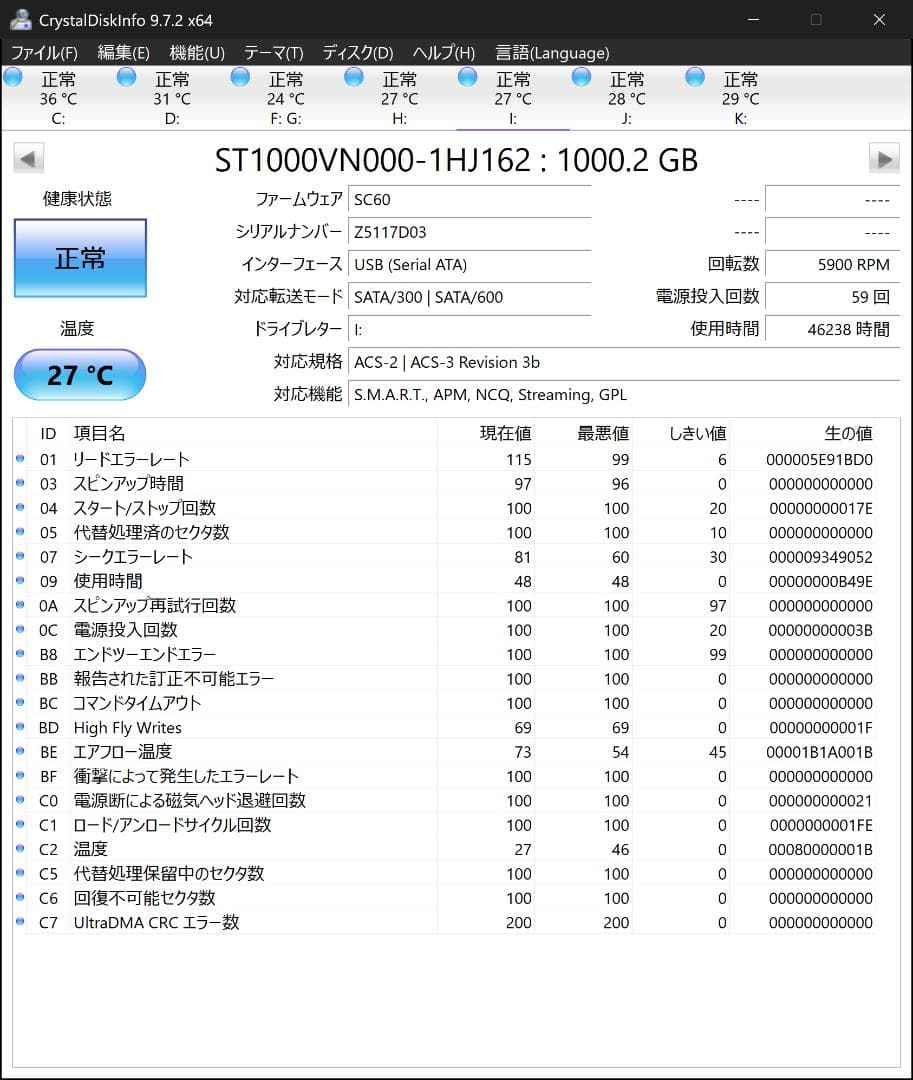Click the blue dot beside リードエラーレート

[21, 460]
